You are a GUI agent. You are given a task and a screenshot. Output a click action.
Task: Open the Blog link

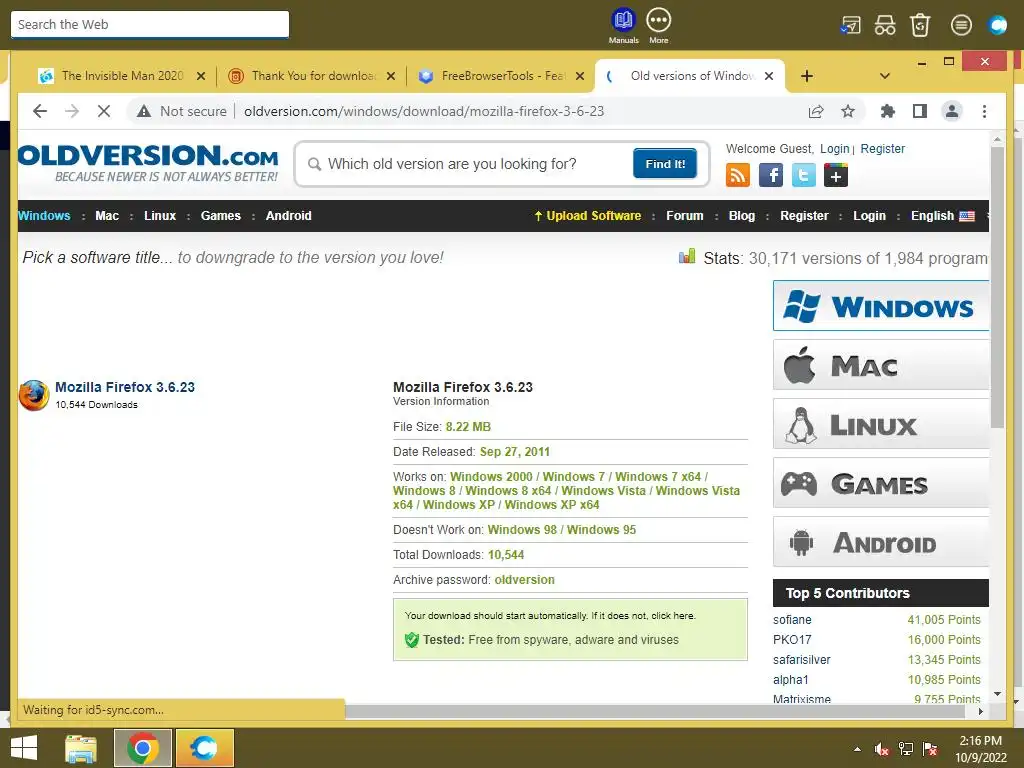tap(742, 216)
